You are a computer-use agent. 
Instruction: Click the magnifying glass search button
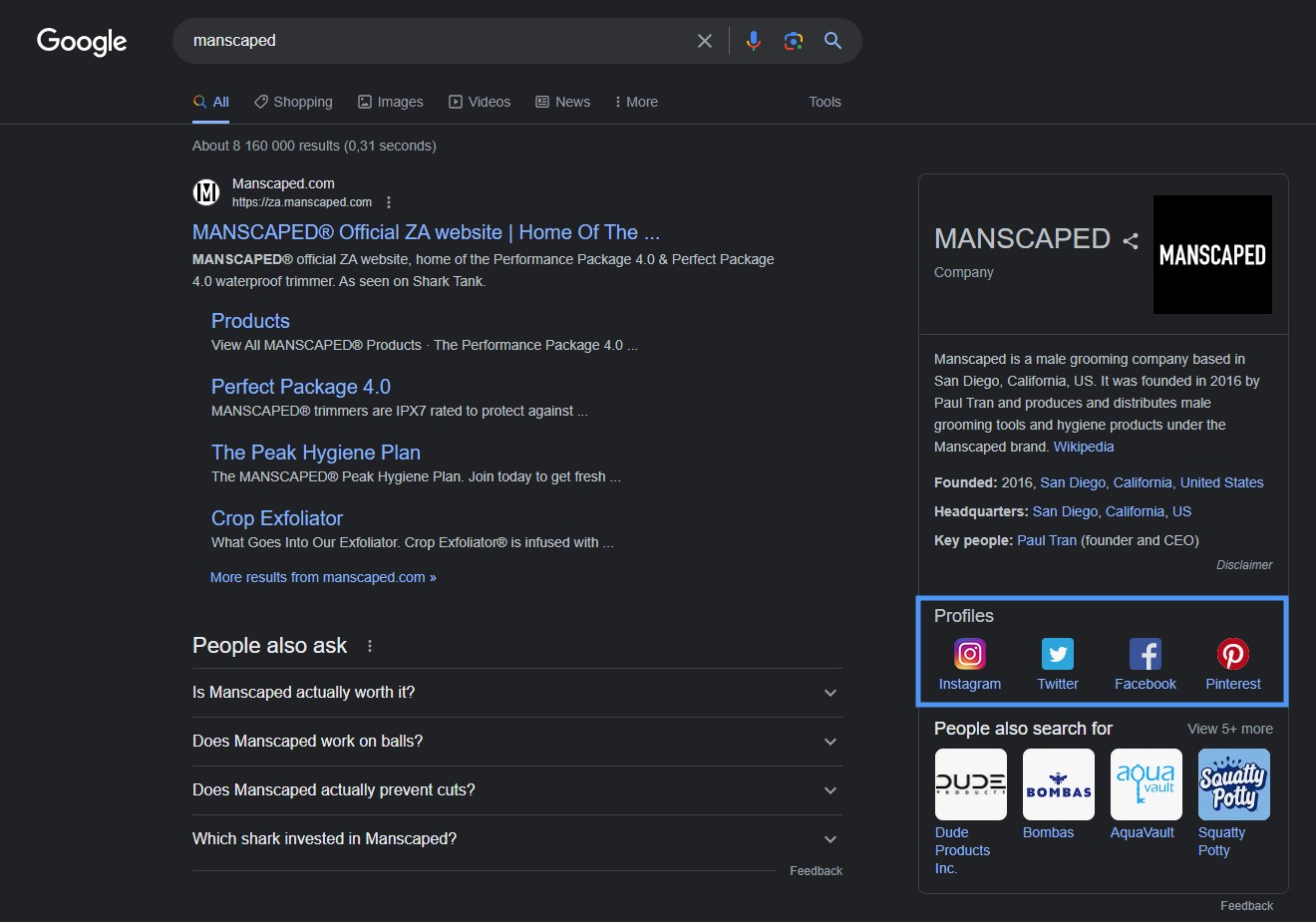point(832,41)
